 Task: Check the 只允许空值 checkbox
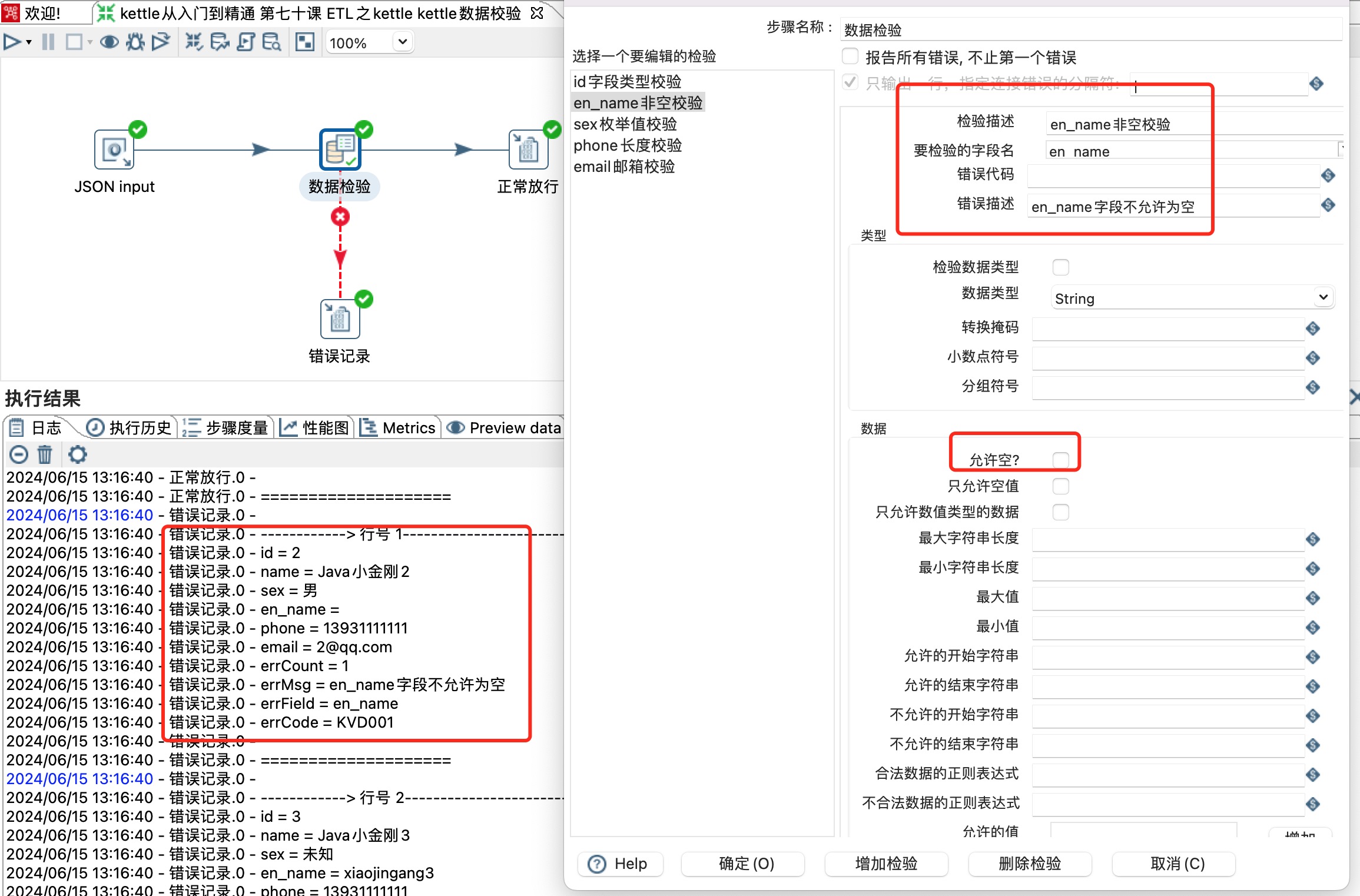click(1060, 486)
